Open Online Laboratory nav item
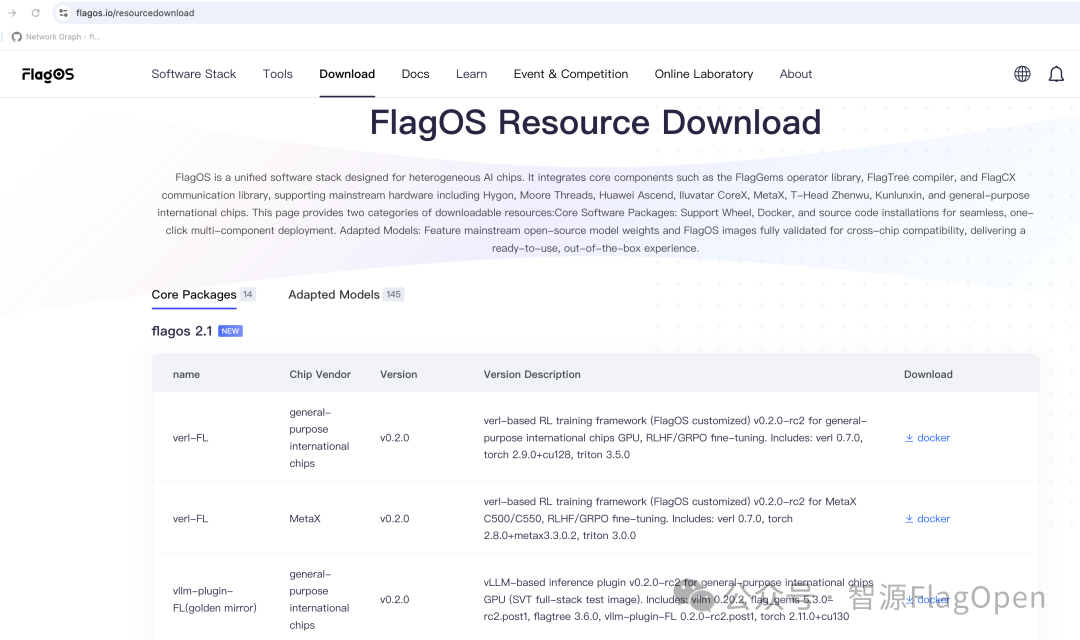1080x640 pixels. (704, 74)
